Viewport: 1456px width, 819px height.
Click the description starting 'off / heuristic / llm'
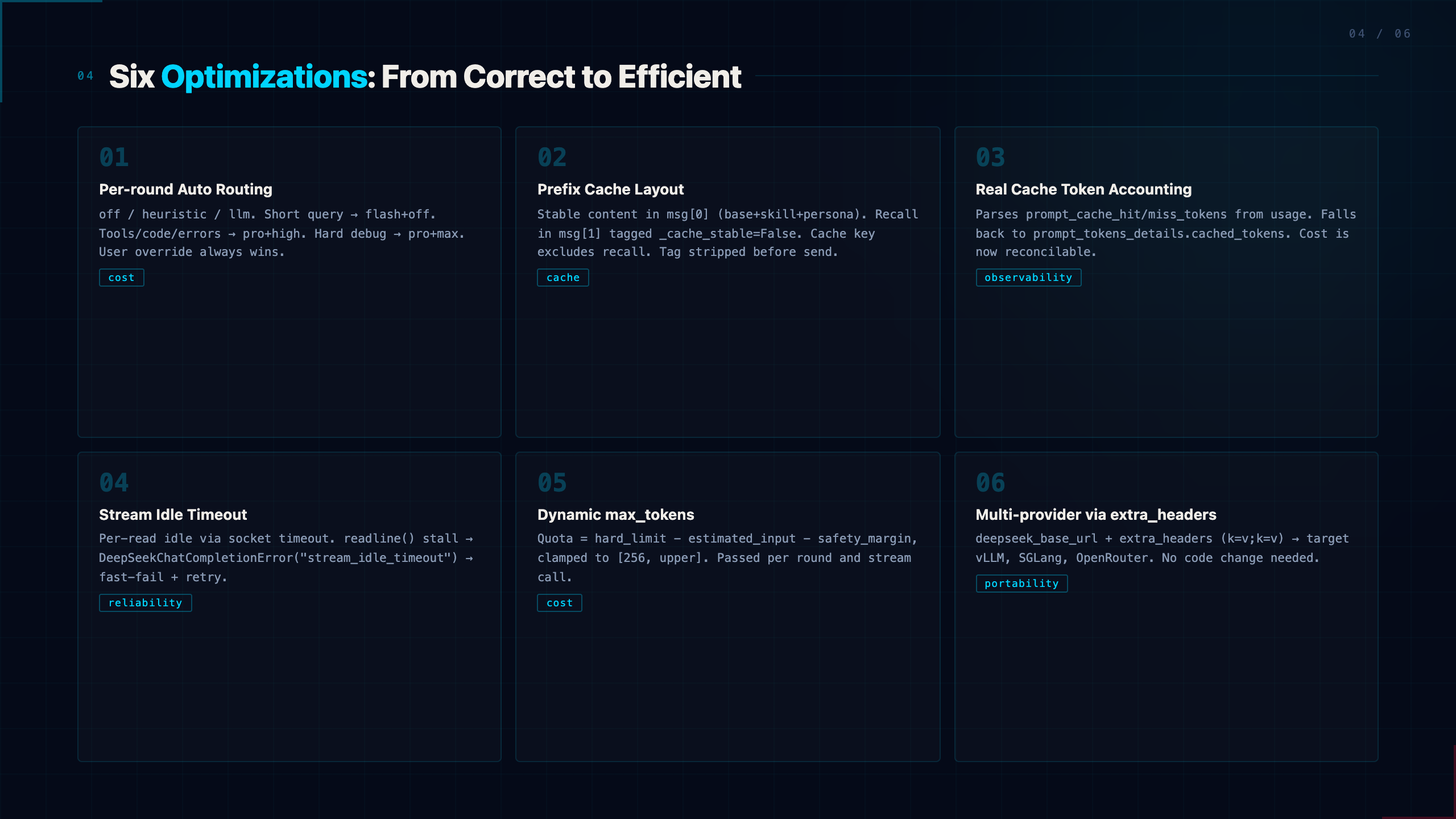pos(282,233)
